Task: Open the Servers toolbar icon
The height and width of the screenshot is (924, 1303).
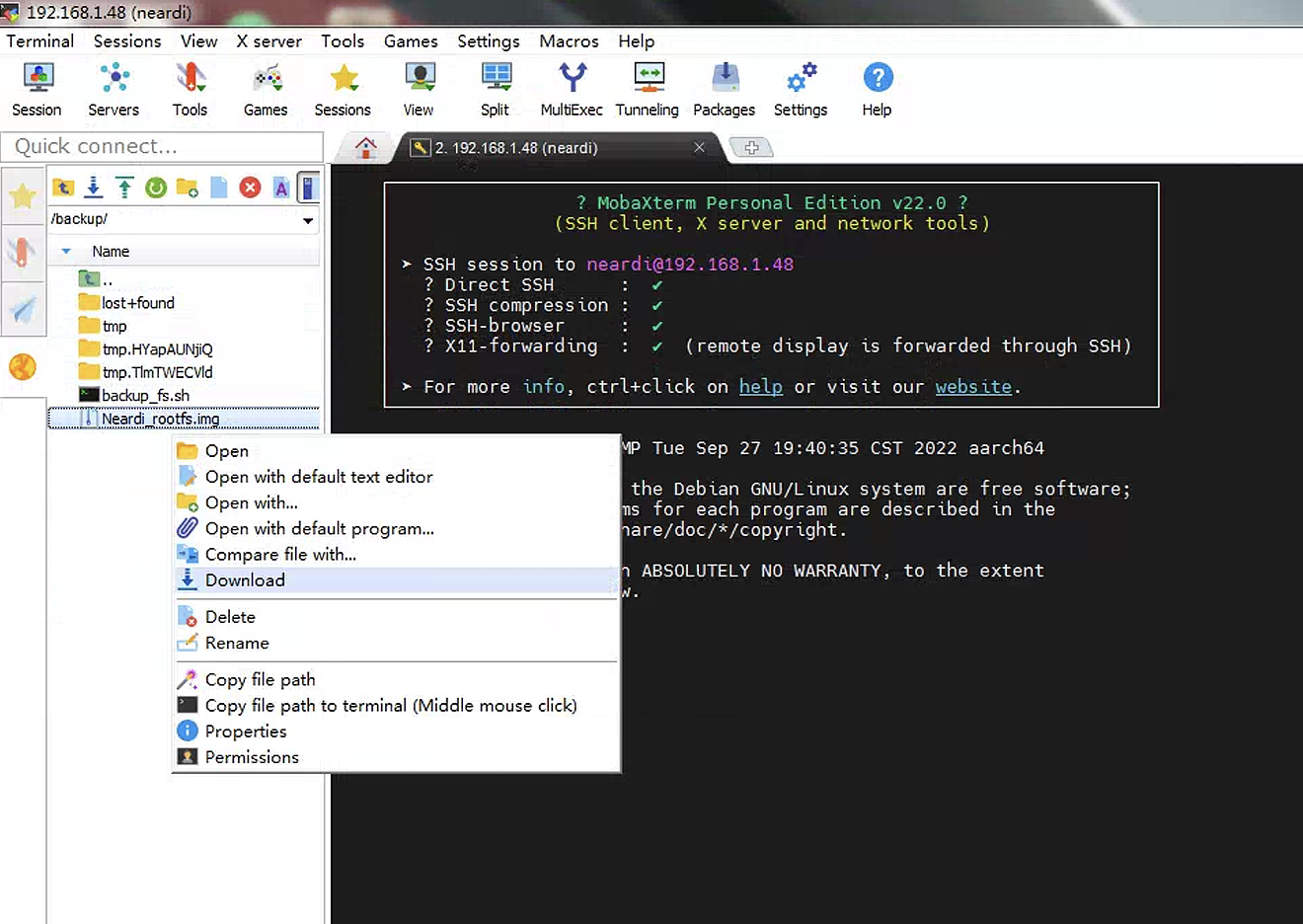Action: pos(114,89)
